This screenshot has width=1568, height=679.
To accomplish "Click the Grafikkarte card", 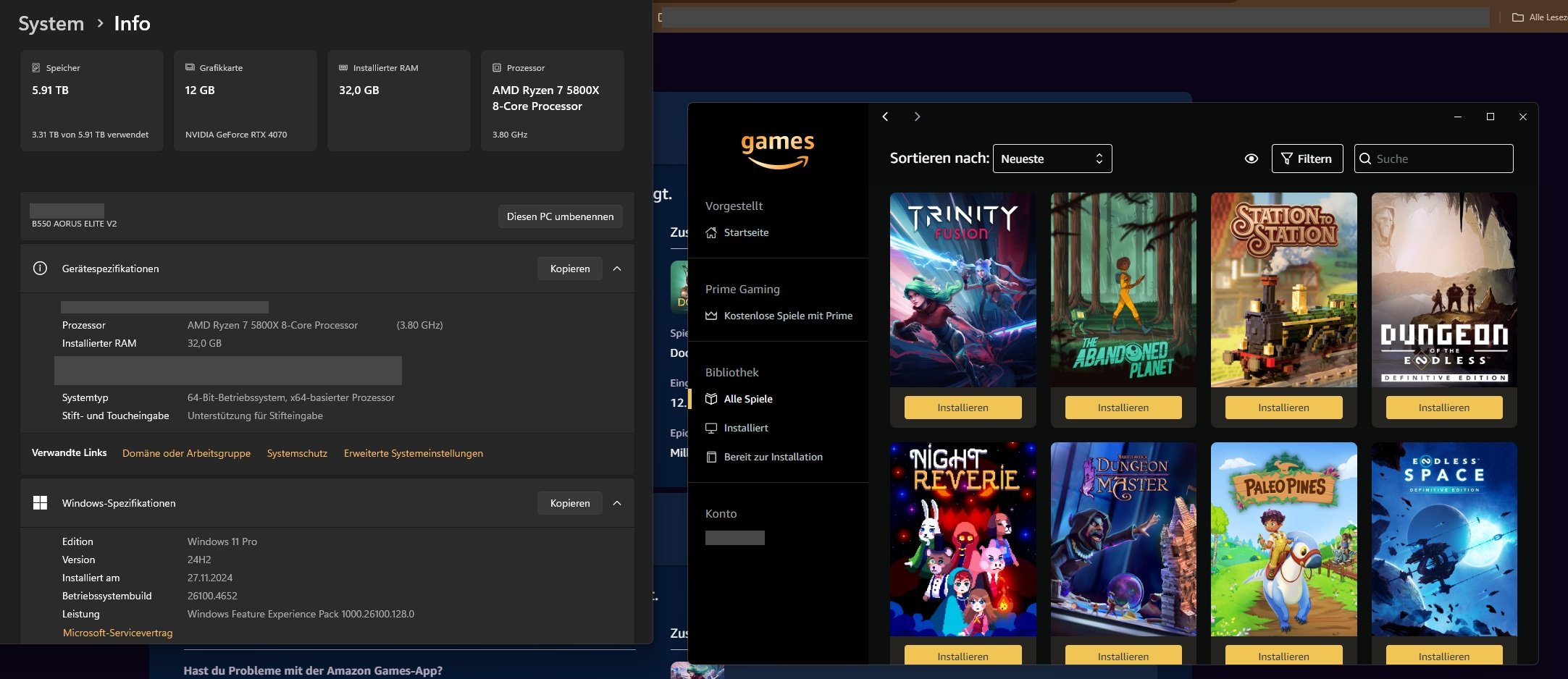I will point(246,101).
